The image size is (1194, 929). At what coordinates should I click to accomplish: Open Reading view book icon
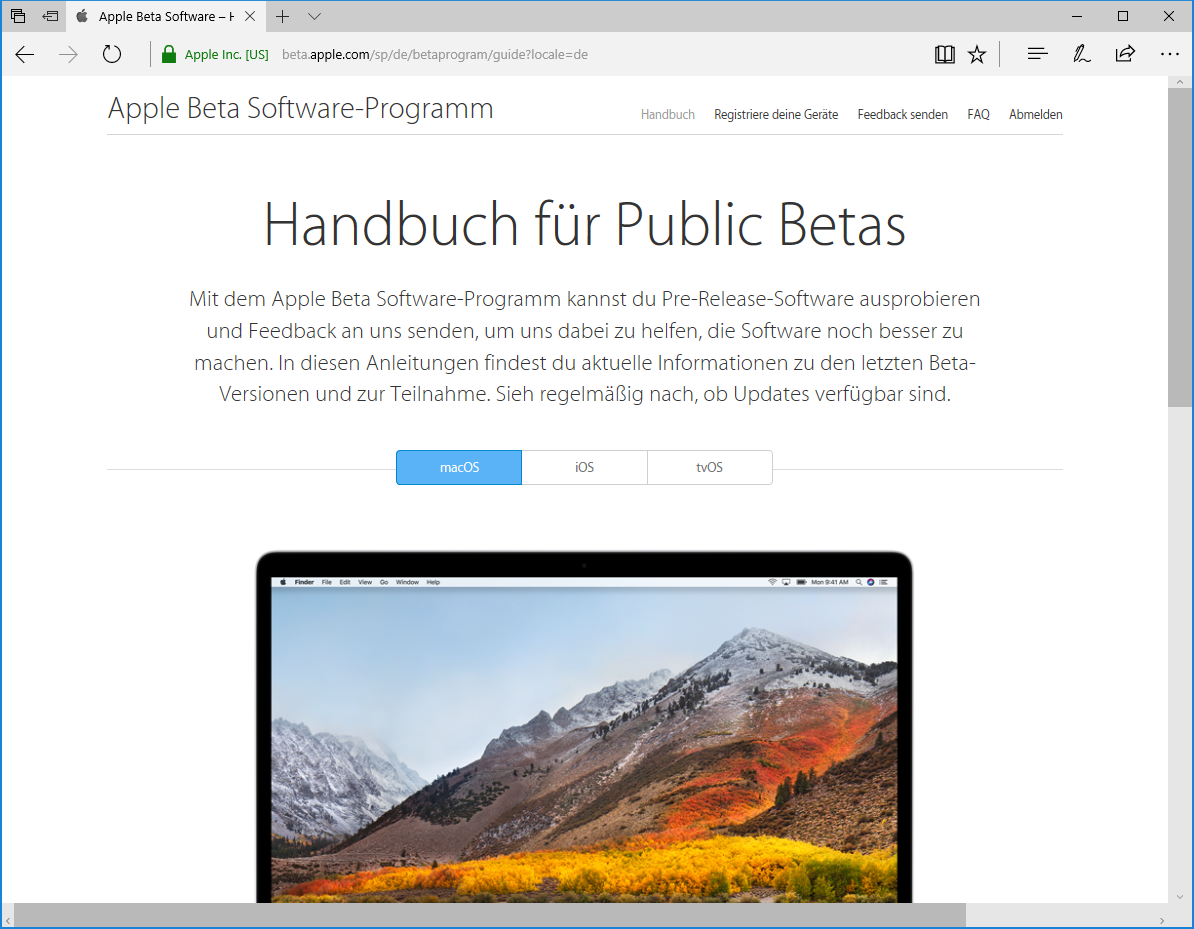944,55
